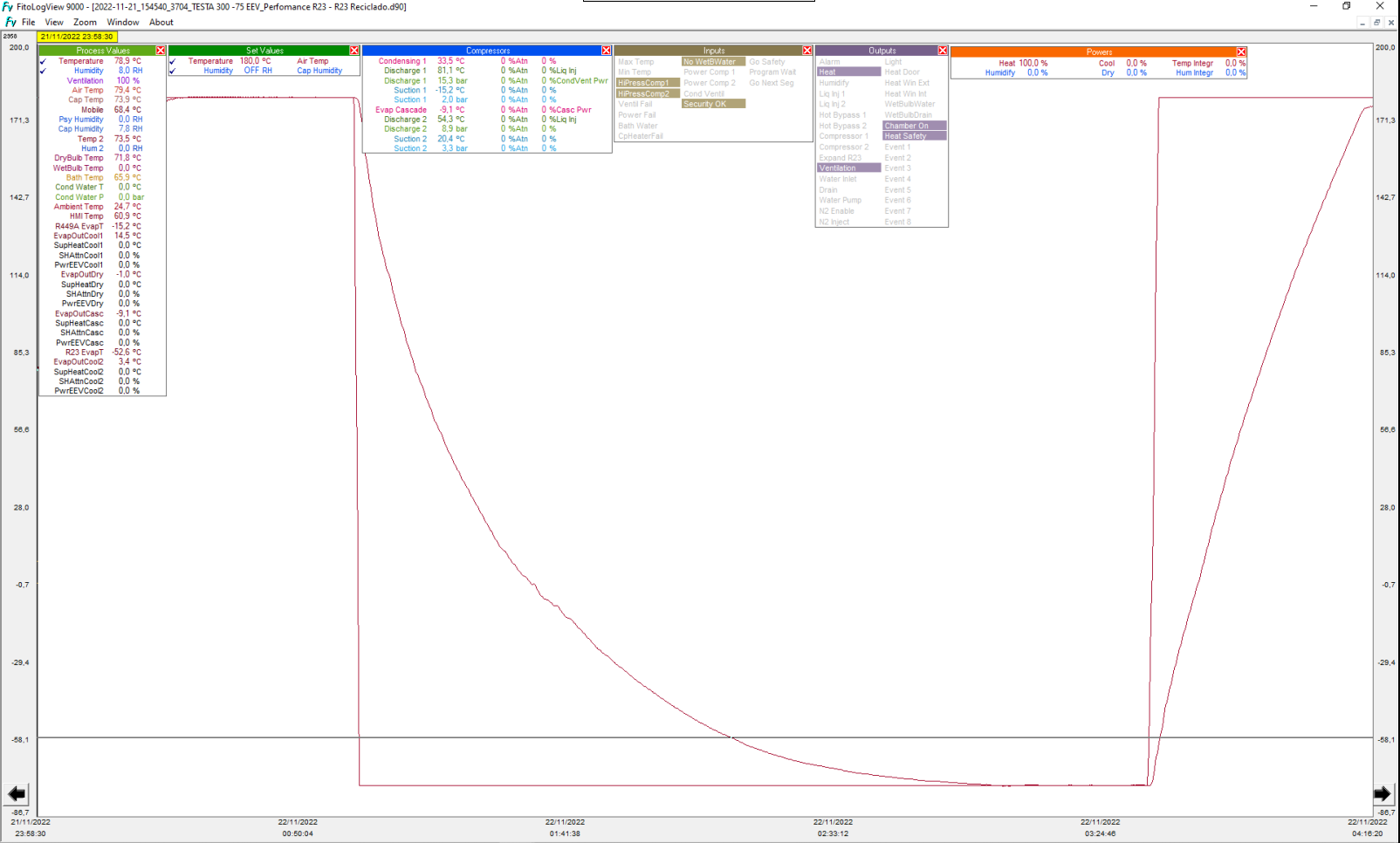The image size is (1400, 843).
Task: Click the HiPressComp2 input indicator
Action: [648, 93]
